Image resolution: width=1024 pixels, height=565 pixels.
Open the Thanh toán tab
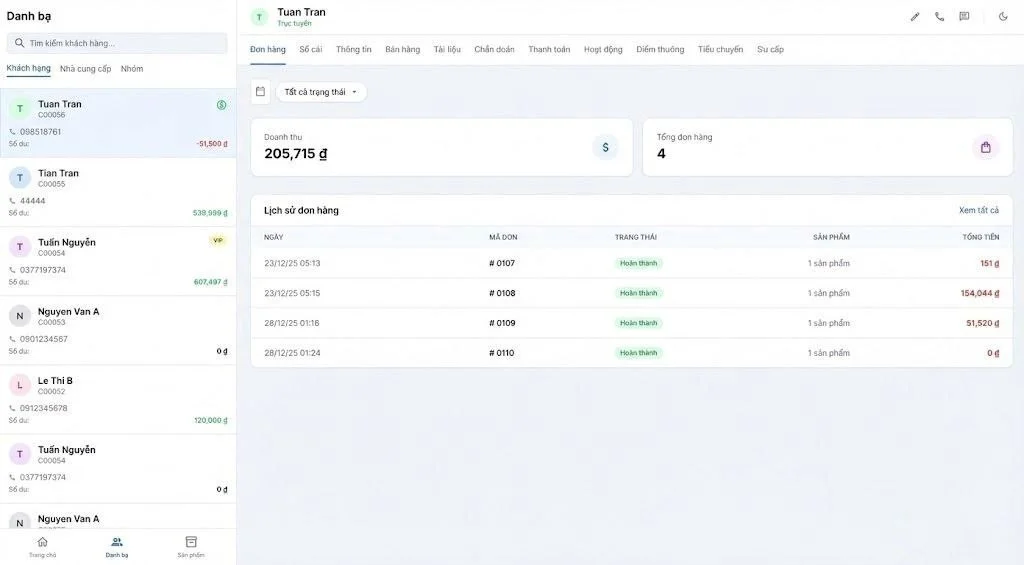pyautogui.click(x=549, y=49)
